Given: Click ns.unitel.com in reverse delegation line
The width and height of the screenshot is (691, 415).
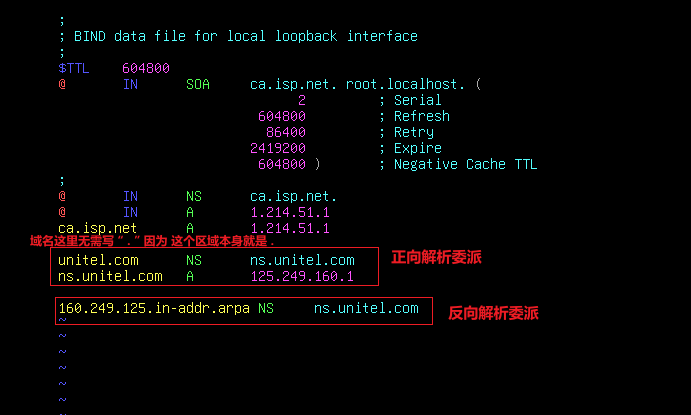Looking at the screenshot, I should [366, 308].
